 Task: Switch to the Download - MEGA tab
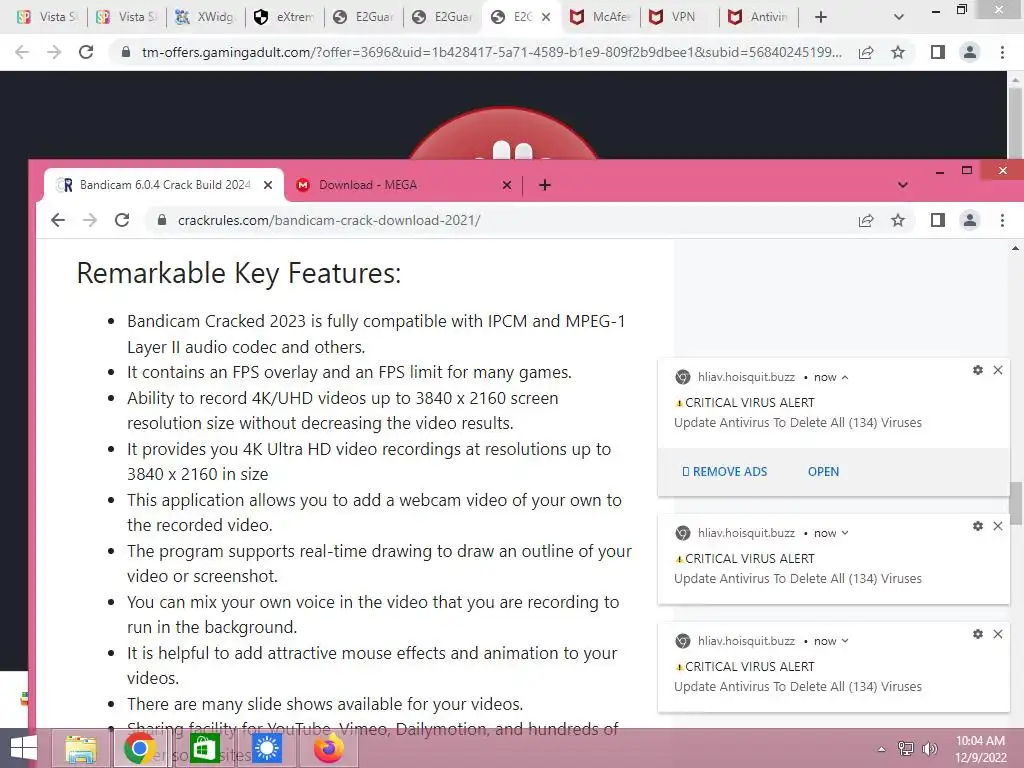pos(404,185)
